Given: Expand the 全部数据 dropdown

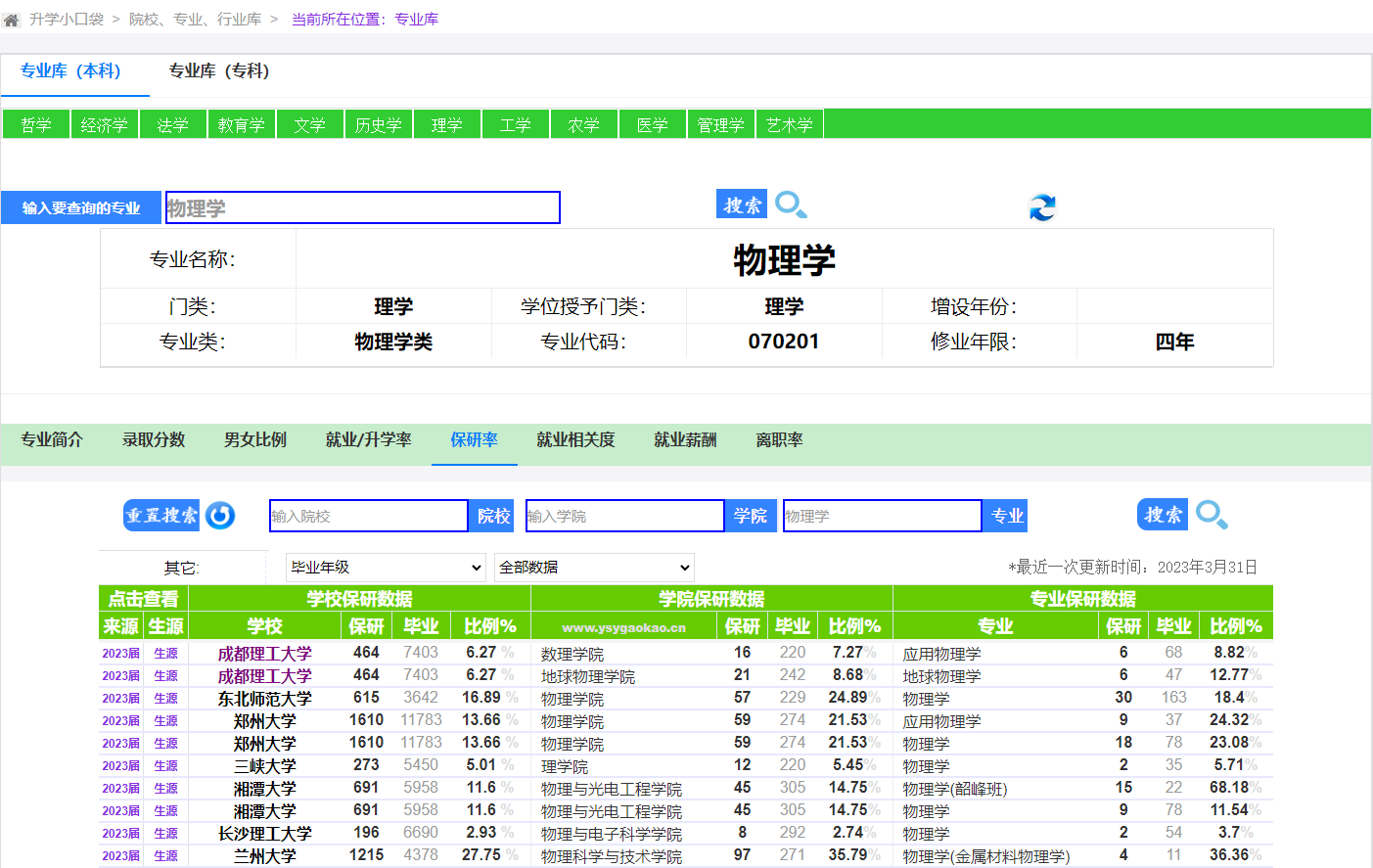Looking at the screenshot, I should (x=594, y=568).
